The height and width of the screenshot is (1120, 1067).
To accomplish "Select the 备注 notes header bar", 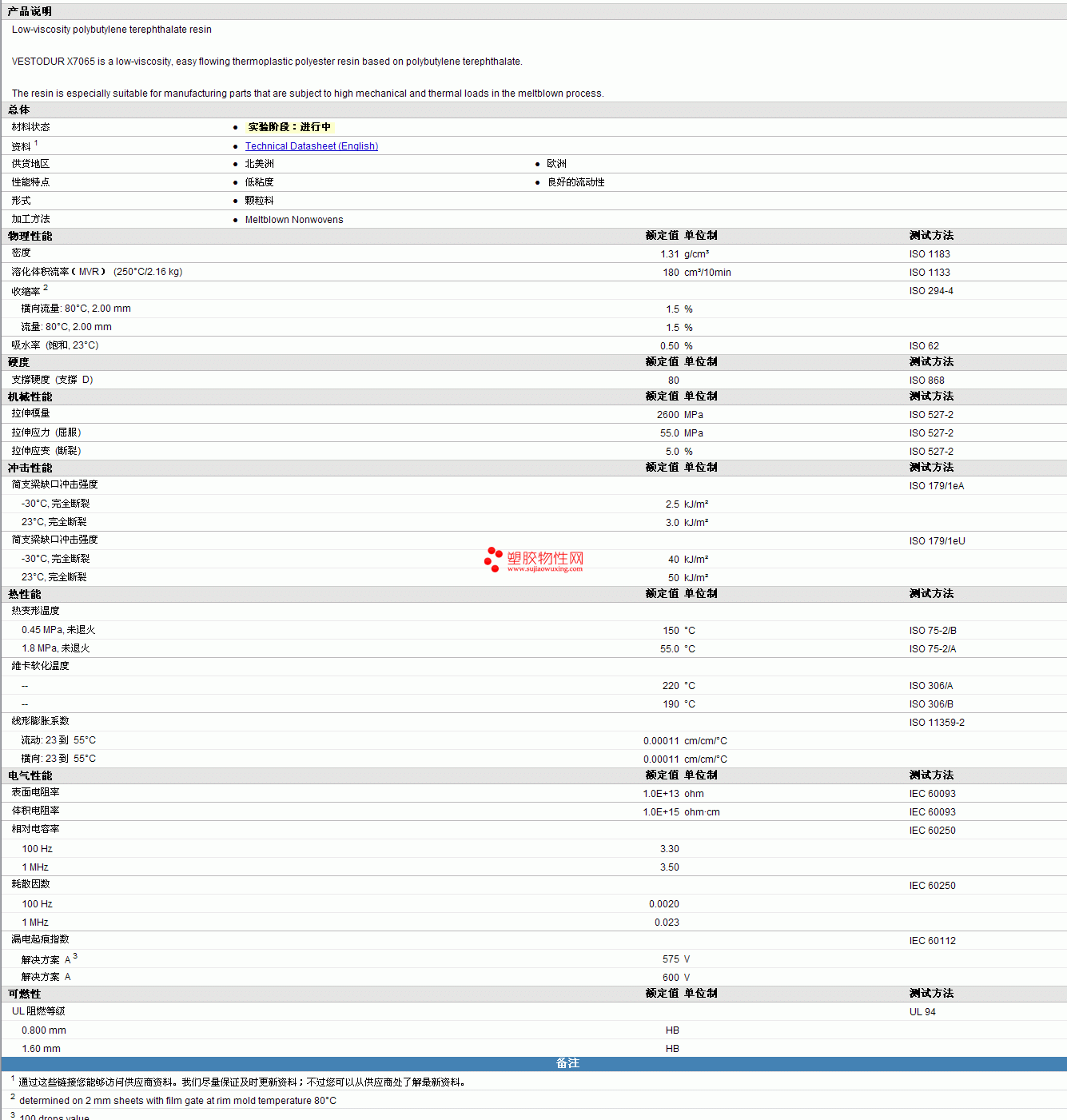I will [534, 1064].
